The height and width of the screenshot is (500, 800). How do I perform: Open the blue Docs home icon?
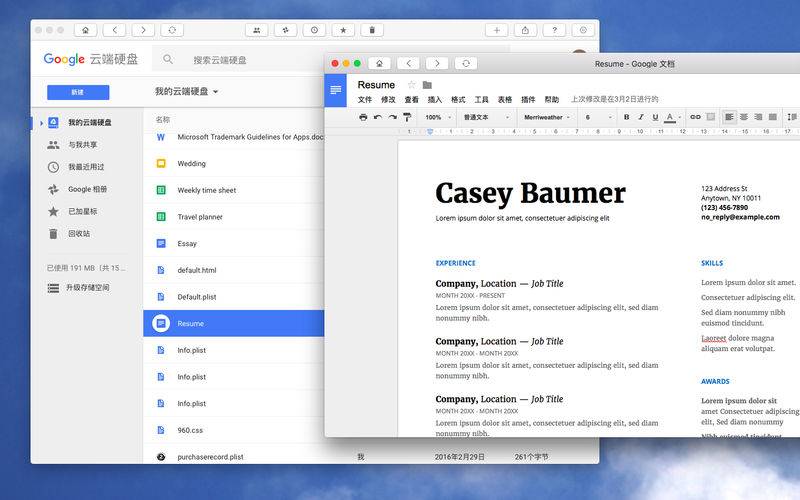[x=335, y=90]
